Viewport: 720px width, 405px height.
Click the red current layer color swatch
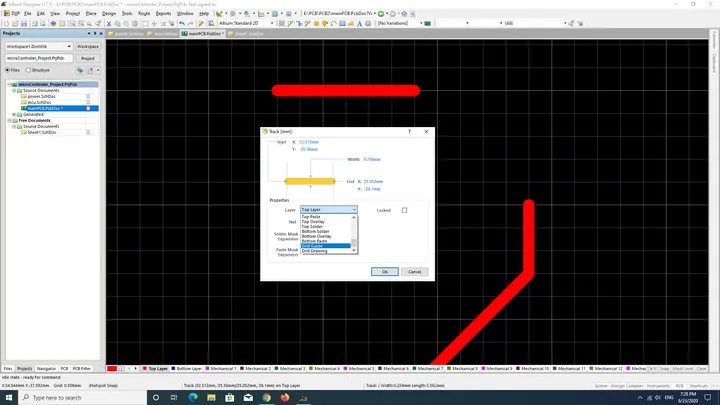tap(112, 368)
